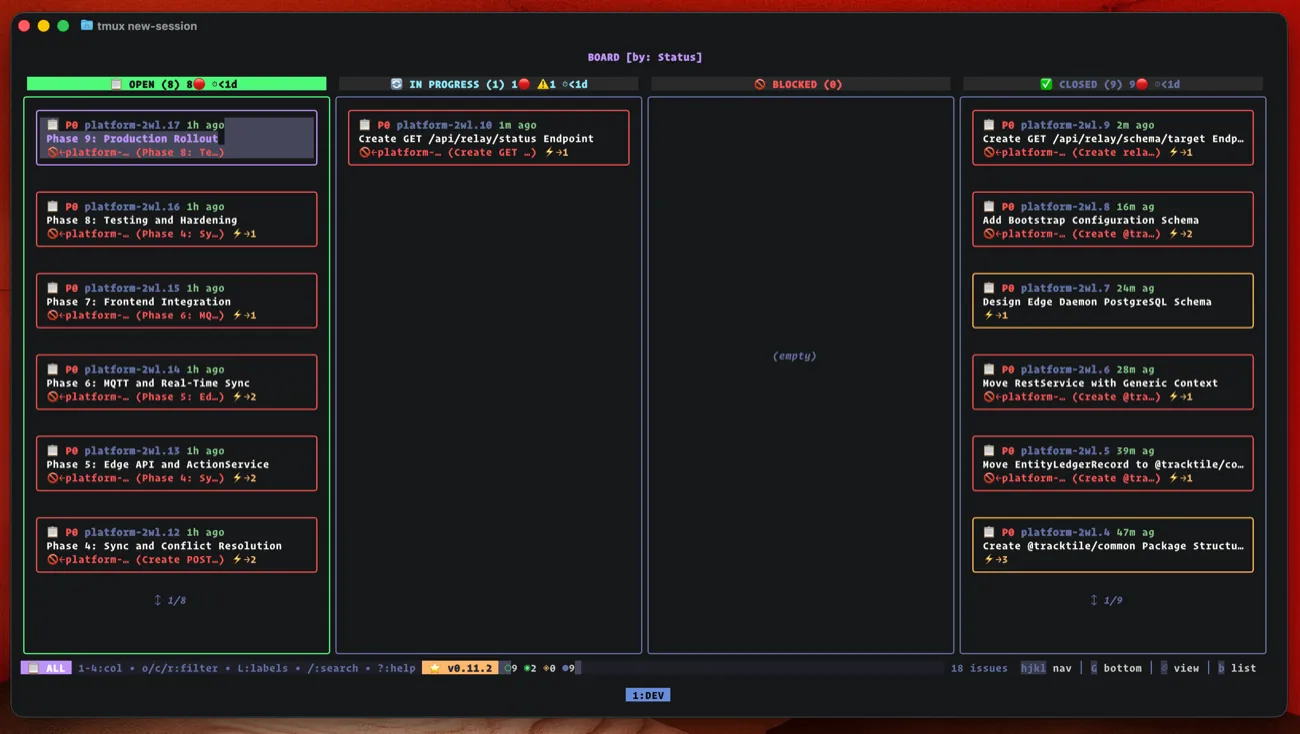Open help via the '?:help' label
Image resolution: width=1300 pixels, height=734 pixels.
point(396,667)
